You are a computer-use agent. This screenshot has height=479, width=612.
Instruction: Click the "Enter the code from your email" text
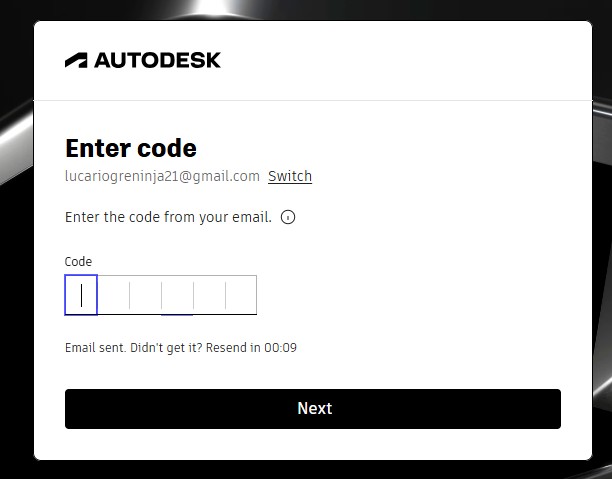pos(168,217)
